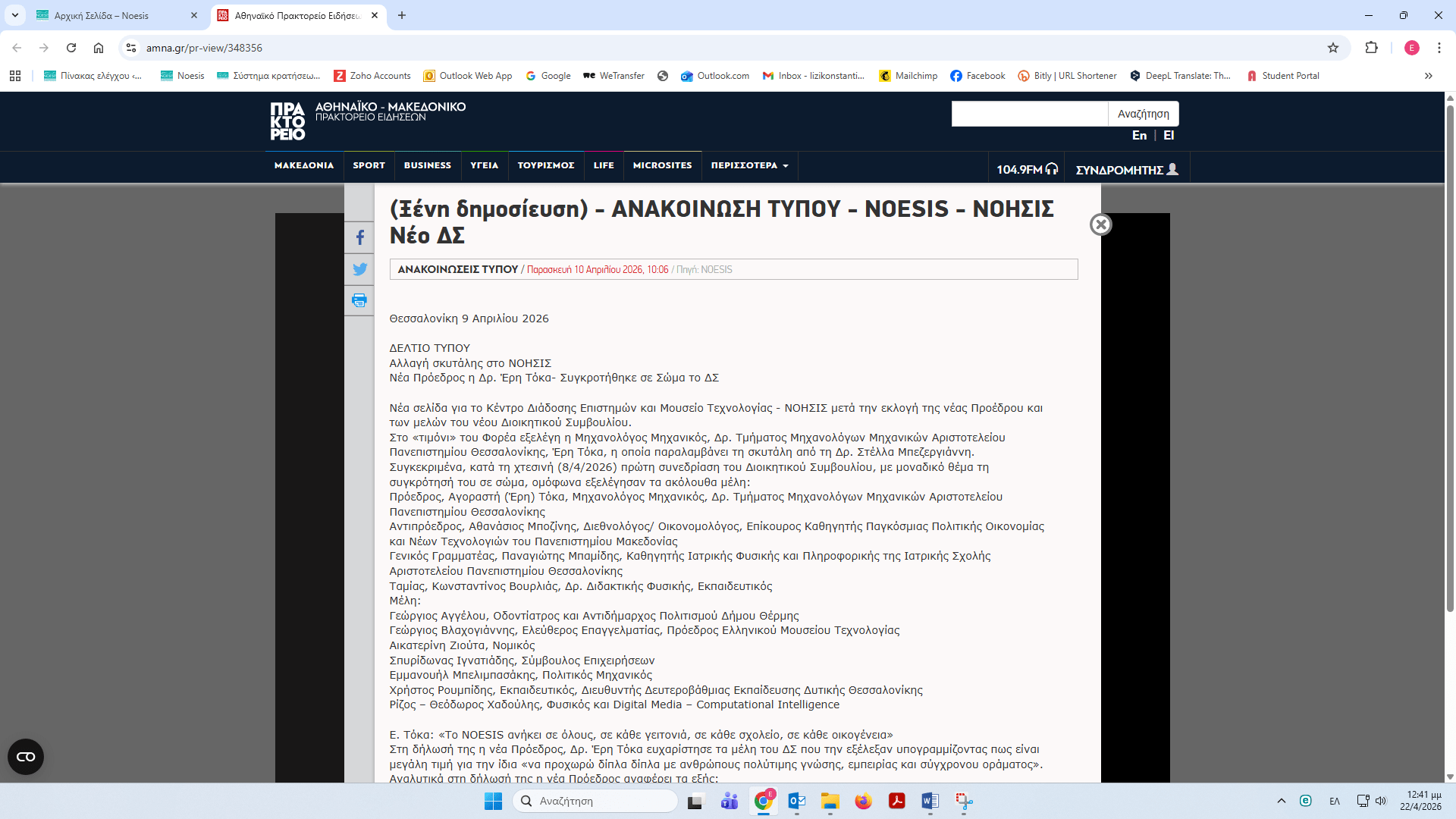Close the press release overlay
Viewport: 1456px width, 819px height.
pyautogui.click(x=1100, y=224)
